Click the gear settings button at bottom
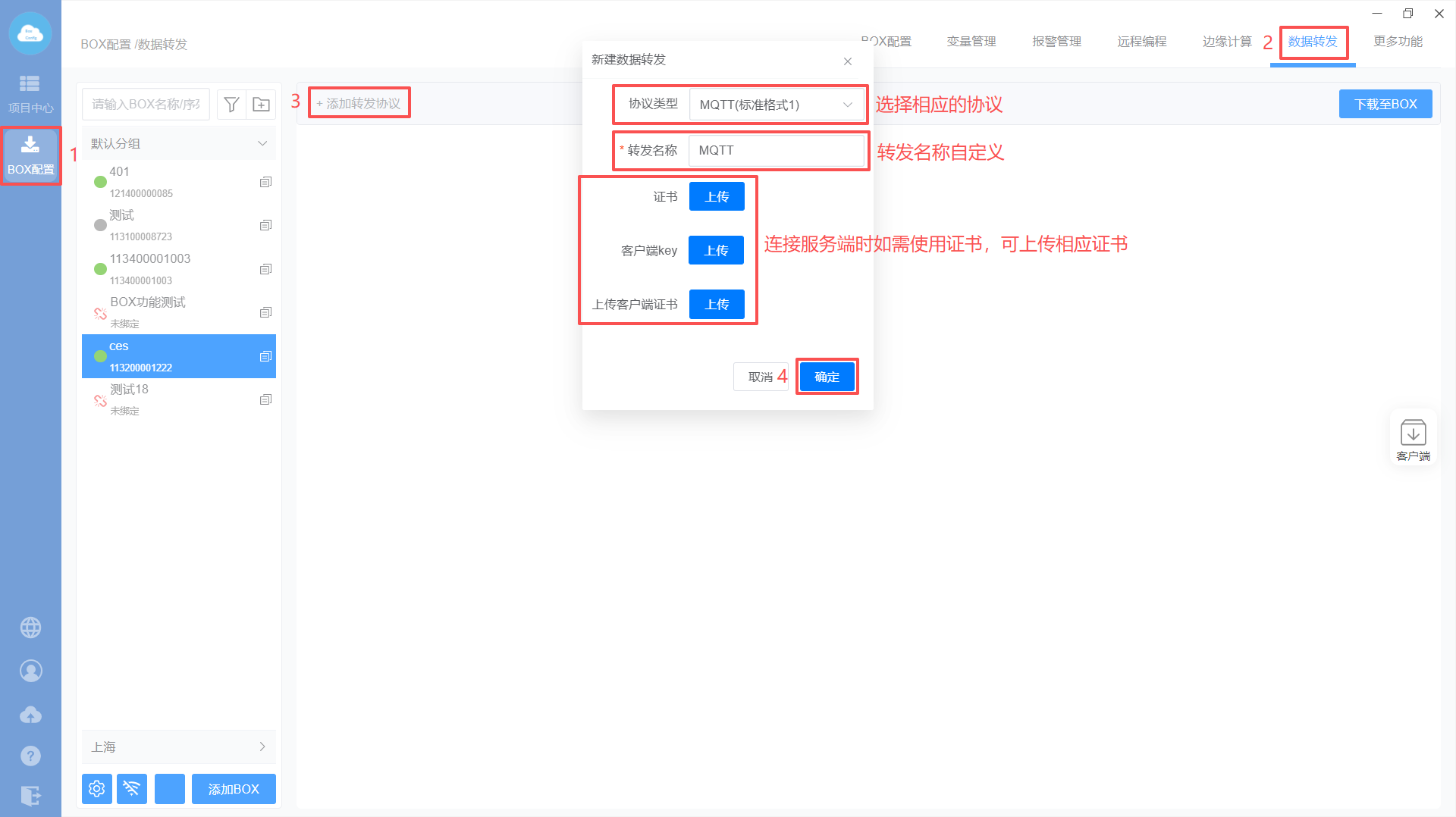Screen dimensions: 1456x817 pos(96,789)
